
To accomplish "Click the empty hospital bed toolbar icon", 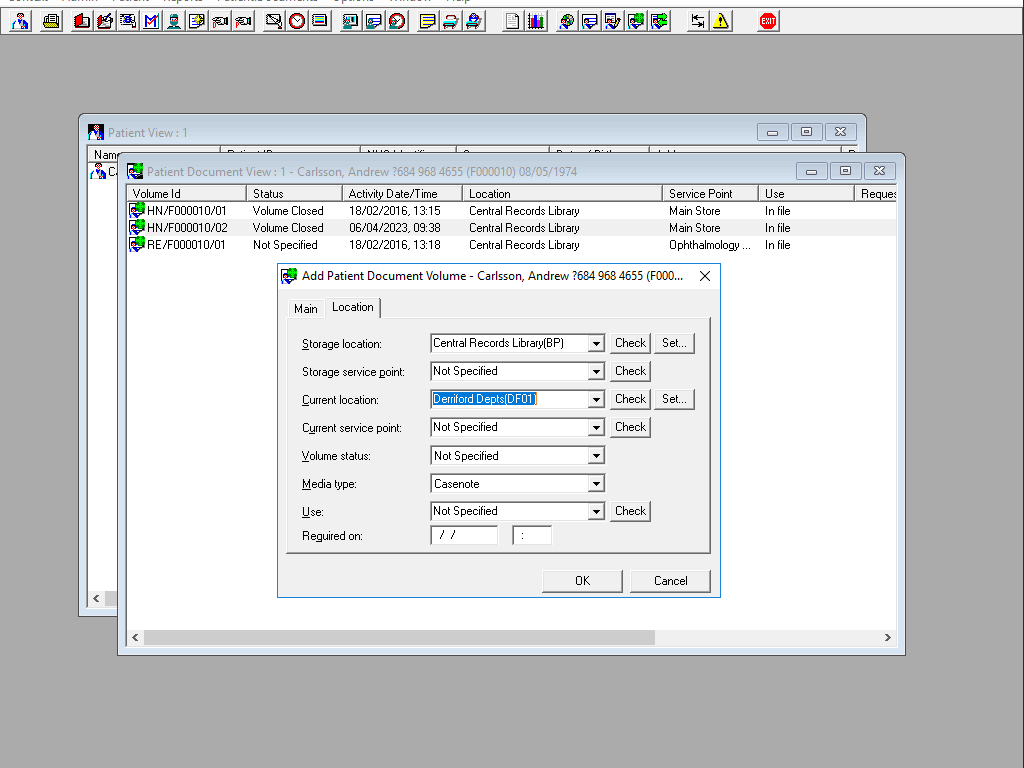I will [x=451, y=22].
